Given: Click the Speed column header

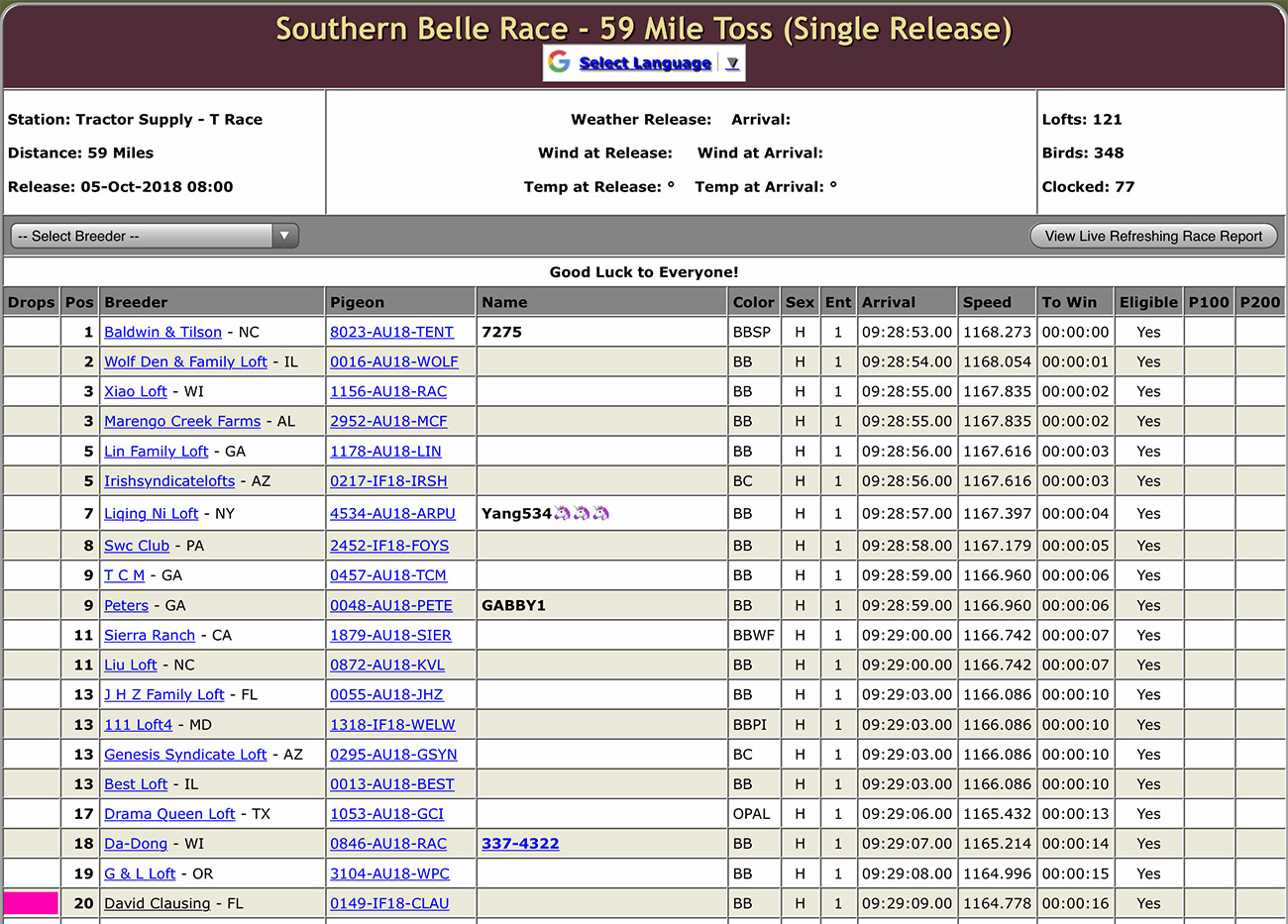Looking at the screenshot, I should (987, 302).
